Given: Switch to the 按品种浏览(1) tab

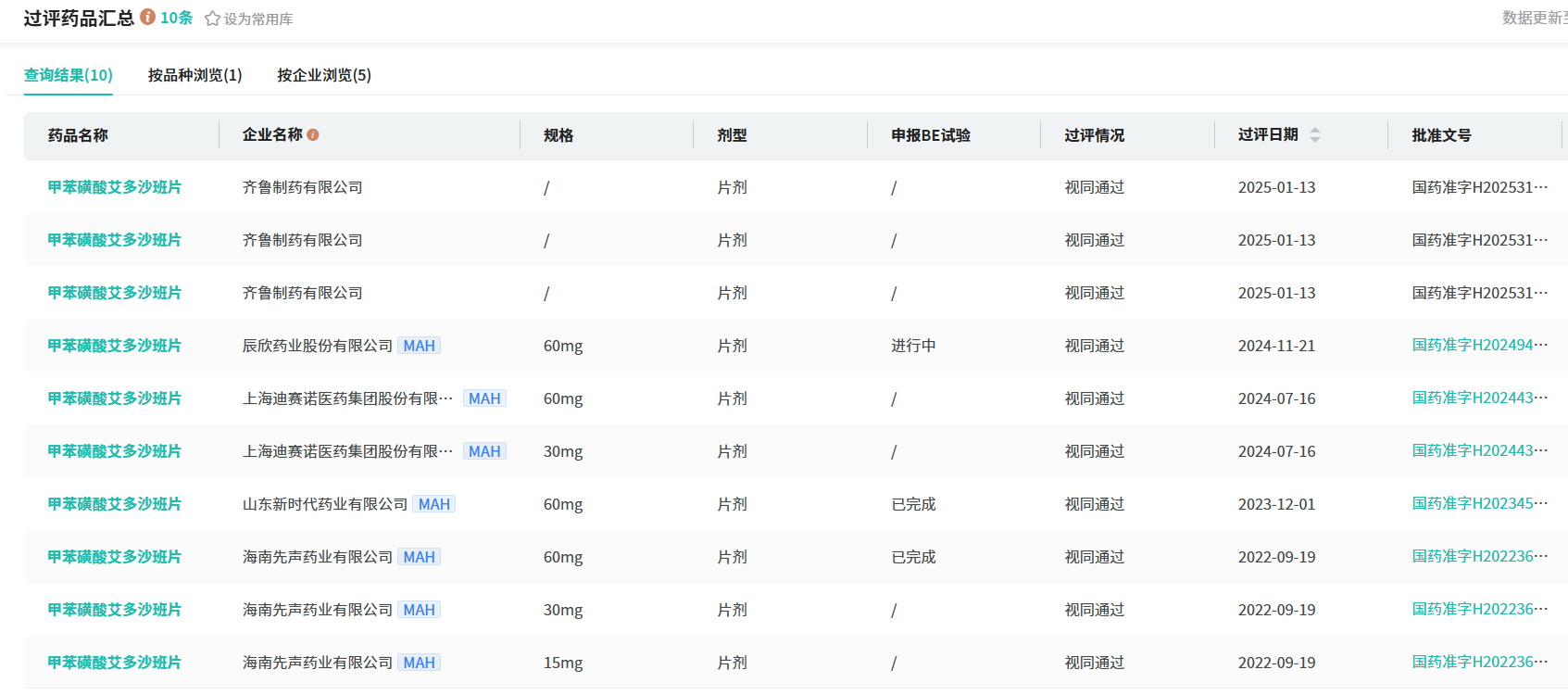Looking at the screenshot, I should click(x=194, y=75).
